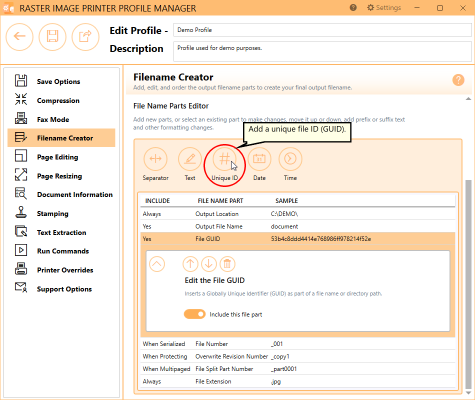
Task: Open Stamping section
Action: point(61,214)
